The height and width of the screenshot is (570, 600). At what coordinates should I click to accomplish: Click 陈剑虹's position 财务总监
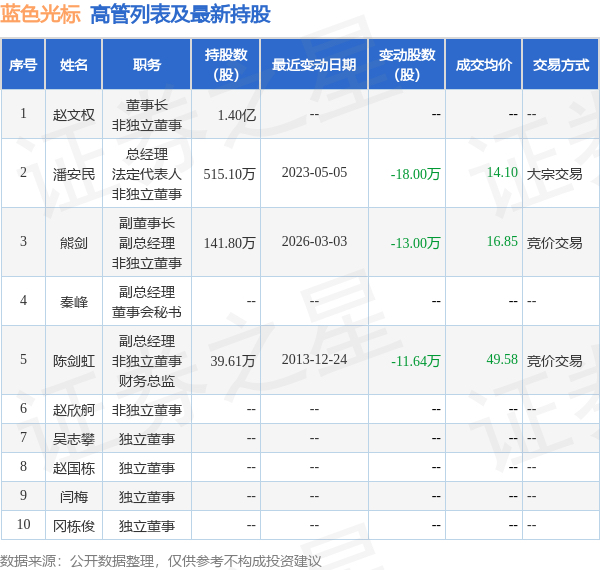point(147,381)
